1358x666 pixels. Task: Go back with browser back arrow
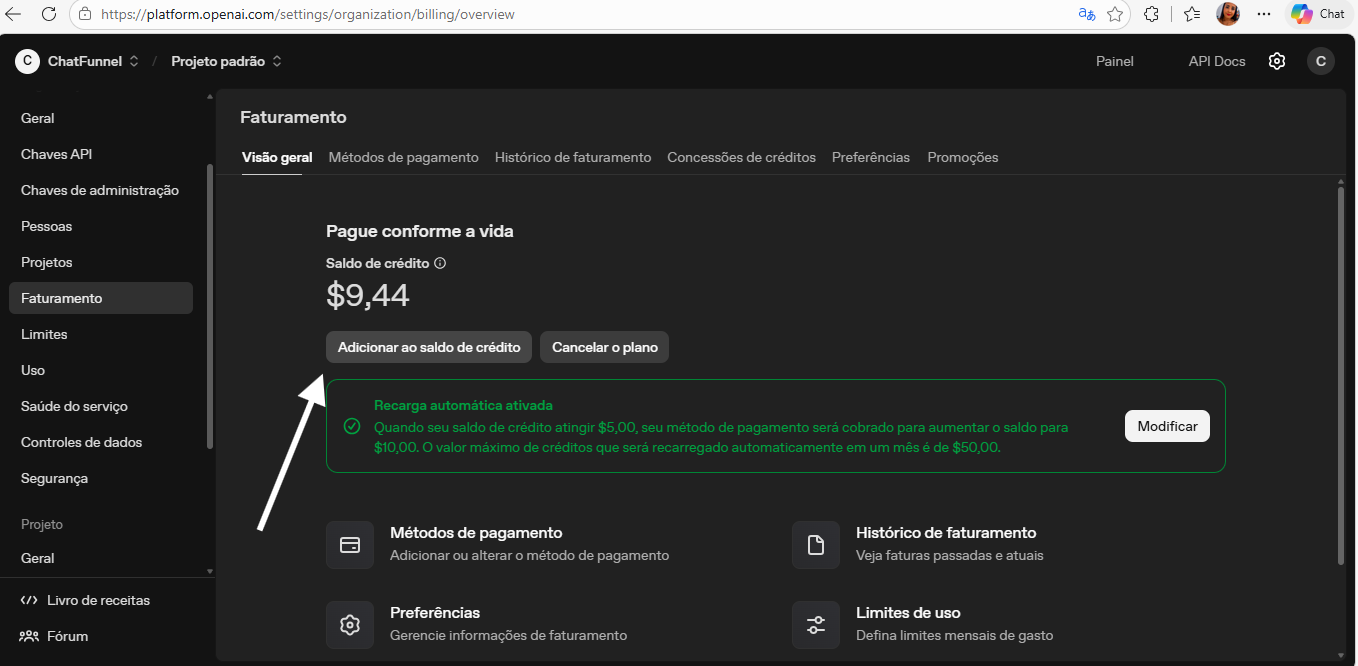coord(13,14)
